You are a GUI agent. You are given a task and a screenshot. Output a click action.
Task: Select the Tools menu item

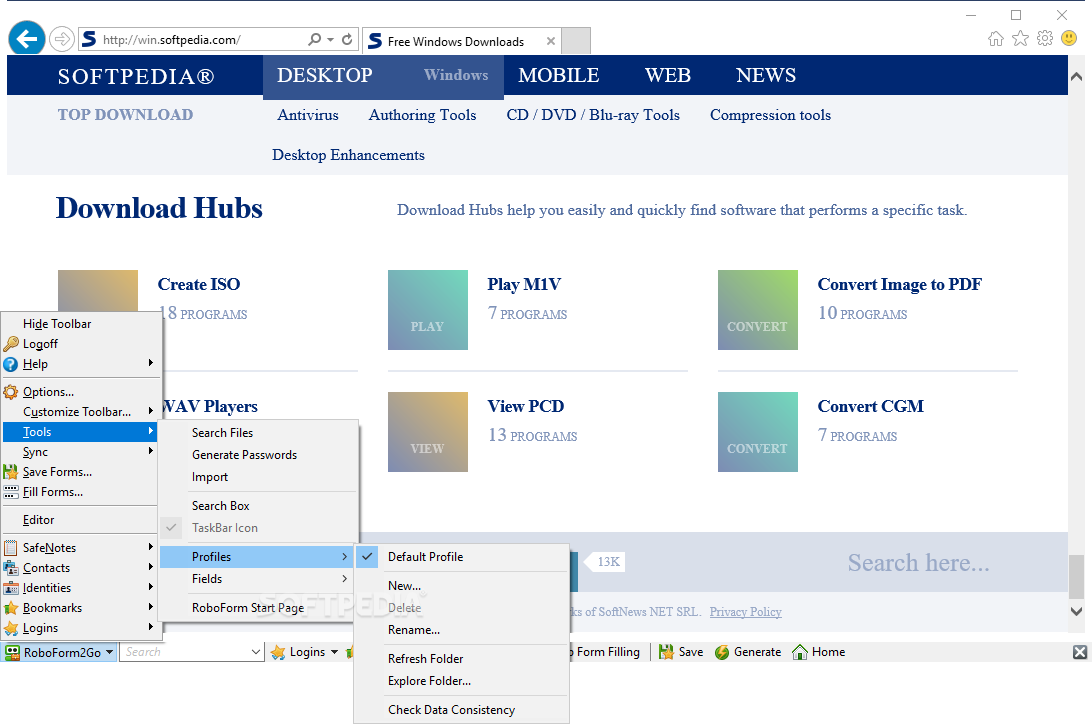pyautogui.click(x=80, y=432)
